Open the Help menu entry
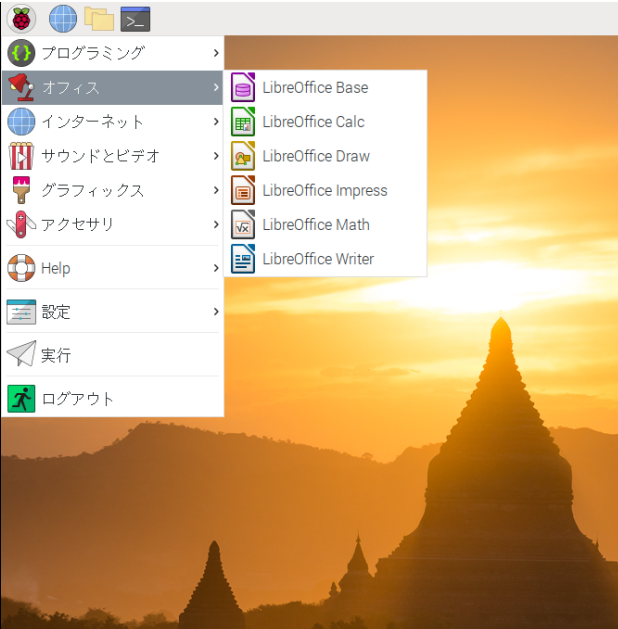The image size is (618, 629). coord(113,268)
